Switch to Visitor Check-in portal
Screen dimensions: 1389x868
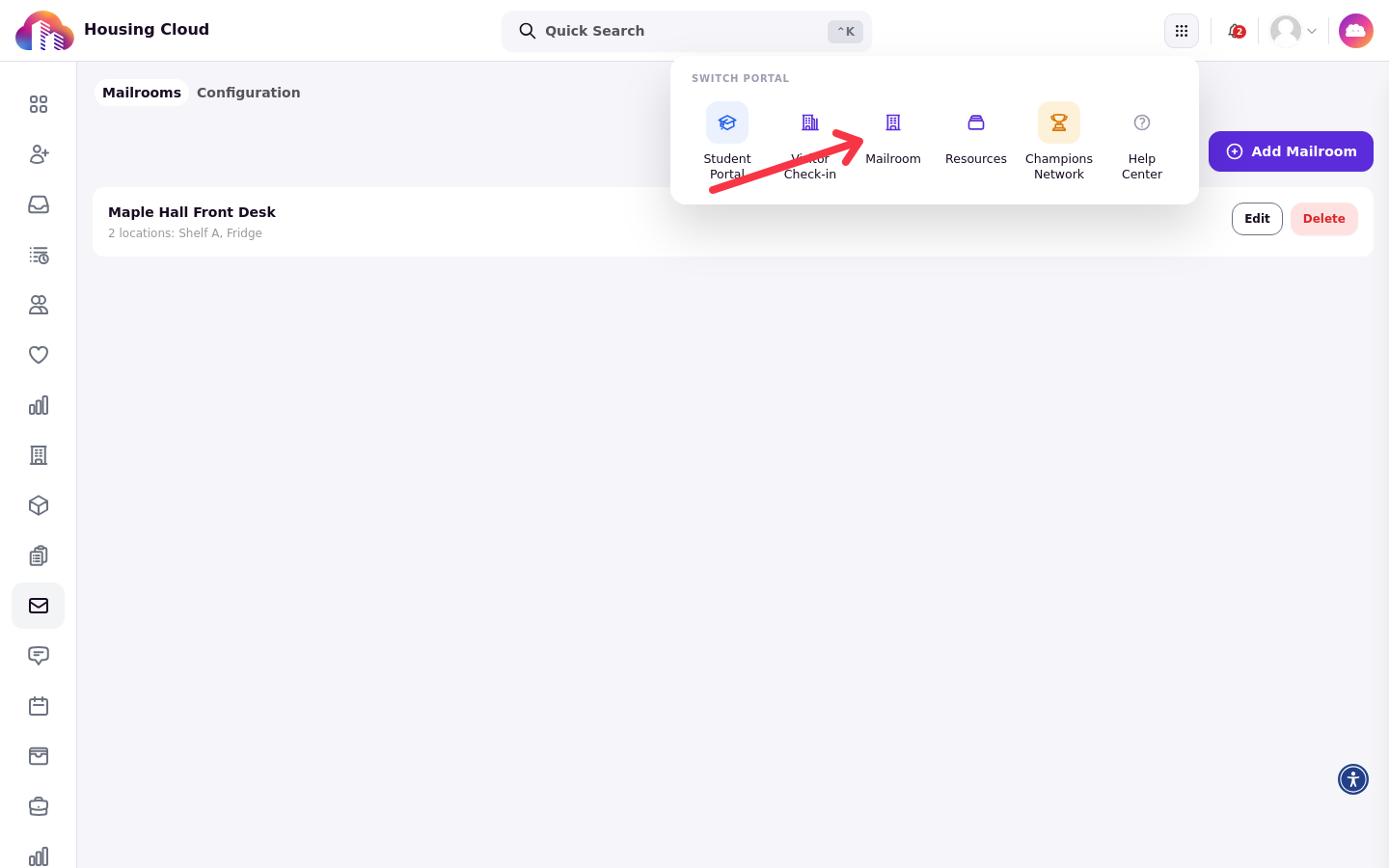point(810,142)
